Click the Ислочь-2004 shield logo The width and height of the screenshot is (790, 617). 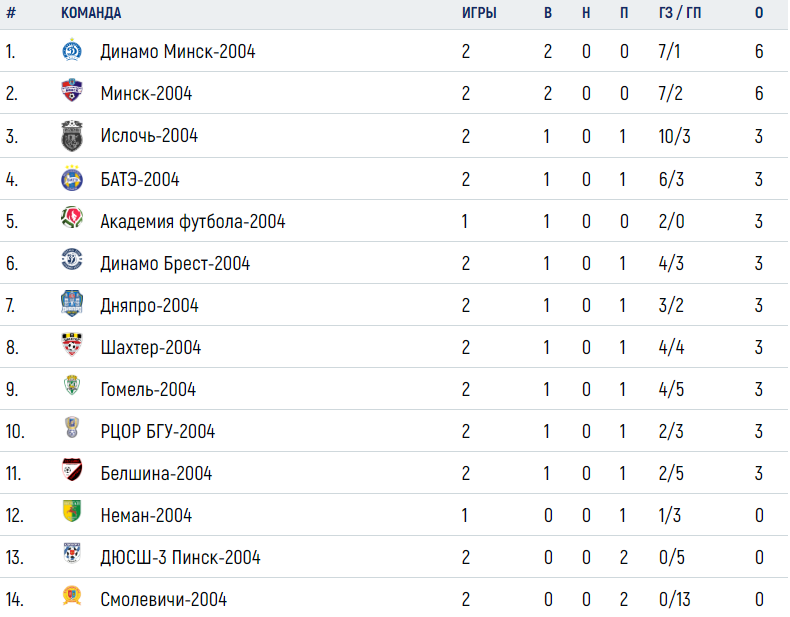(72, 136)
